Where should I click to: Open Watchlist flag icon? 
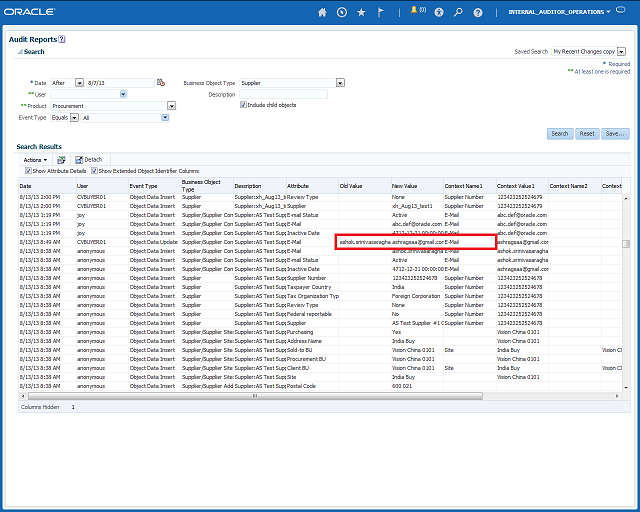380,12
